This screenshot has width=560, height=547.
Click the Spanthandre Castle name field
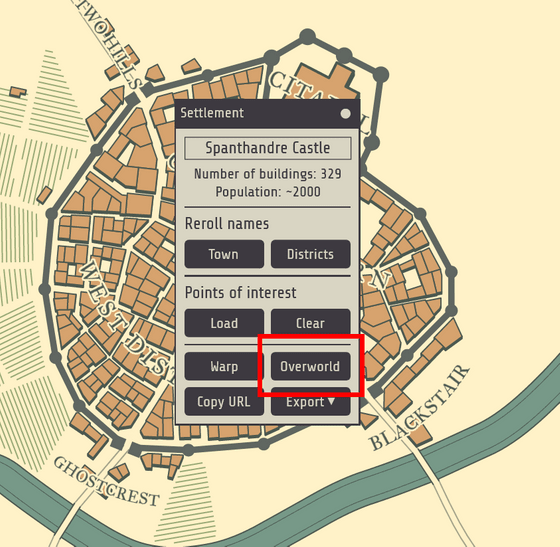click(x=268, y=148)
